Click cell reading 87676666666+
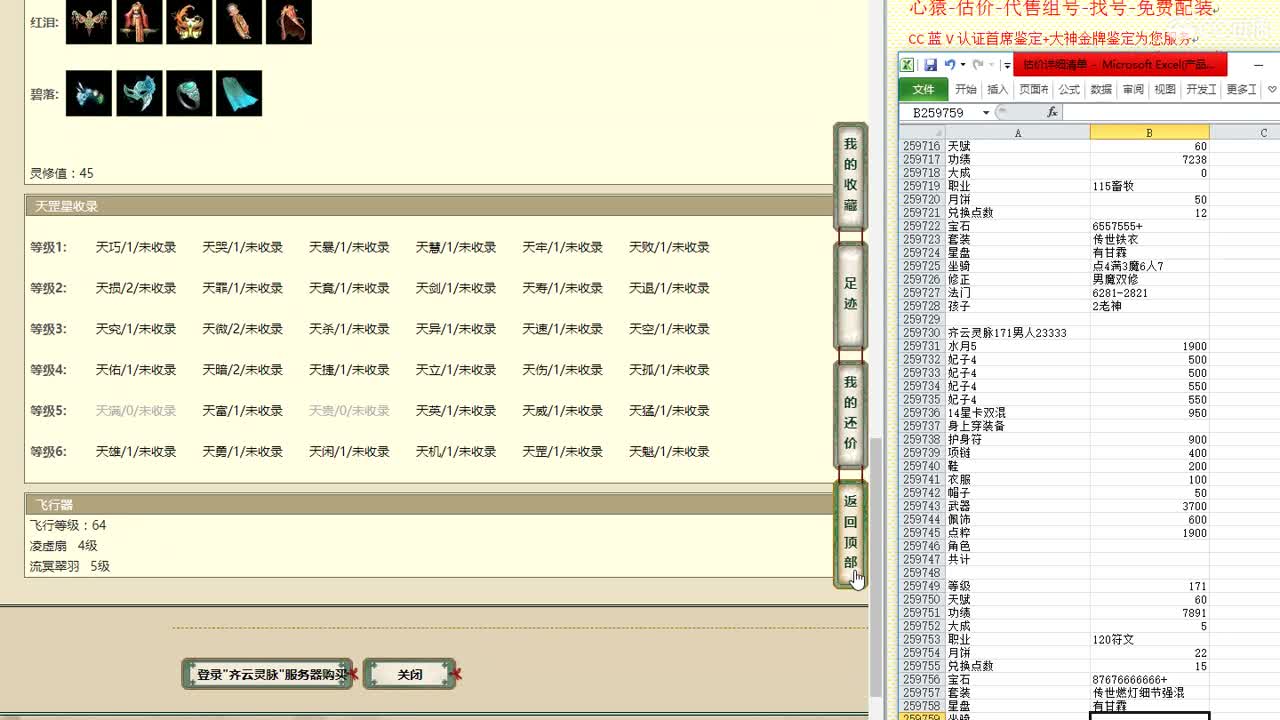 tap(1149, 679)
